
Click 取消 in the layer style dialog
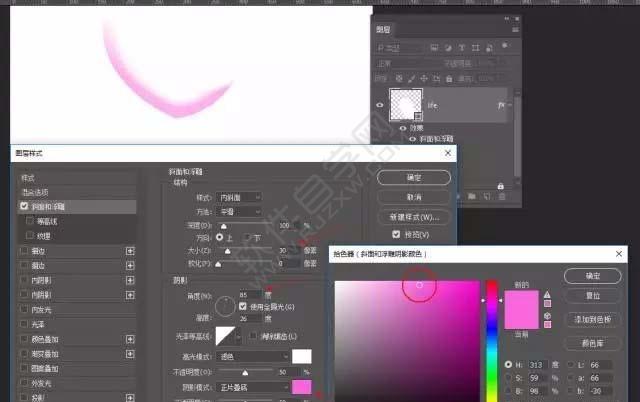click(413, 197)
